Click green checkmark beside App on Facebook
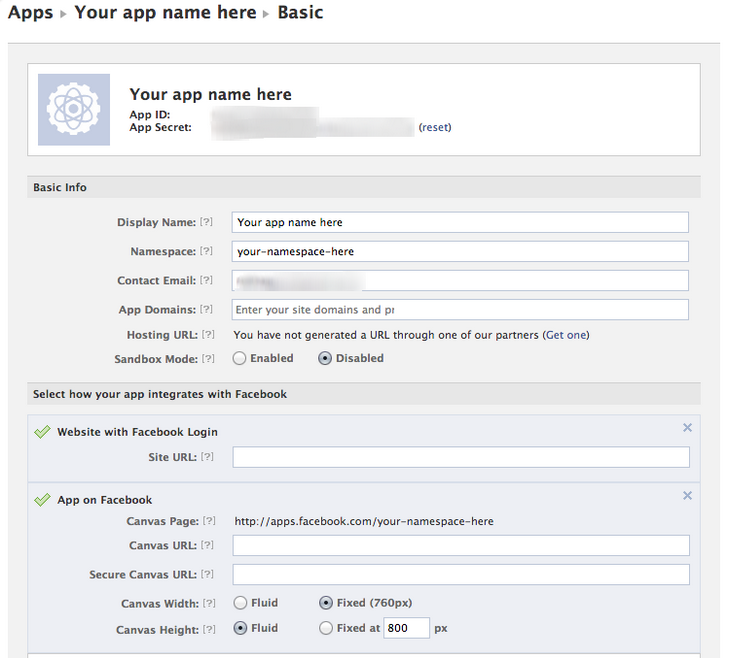The image size is (730, 665). point(42,500)
